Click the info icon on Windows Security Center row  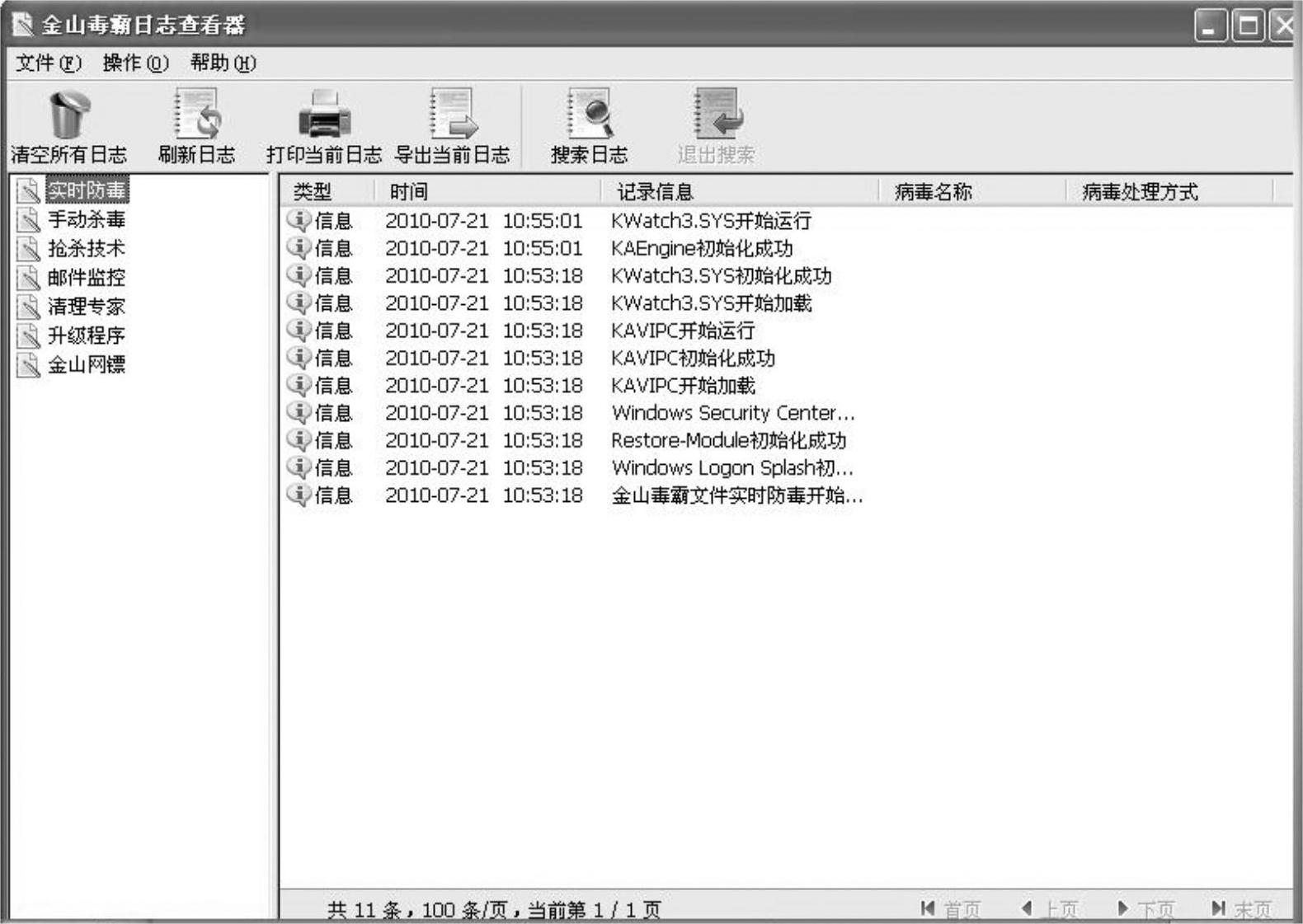click(299, 412)
